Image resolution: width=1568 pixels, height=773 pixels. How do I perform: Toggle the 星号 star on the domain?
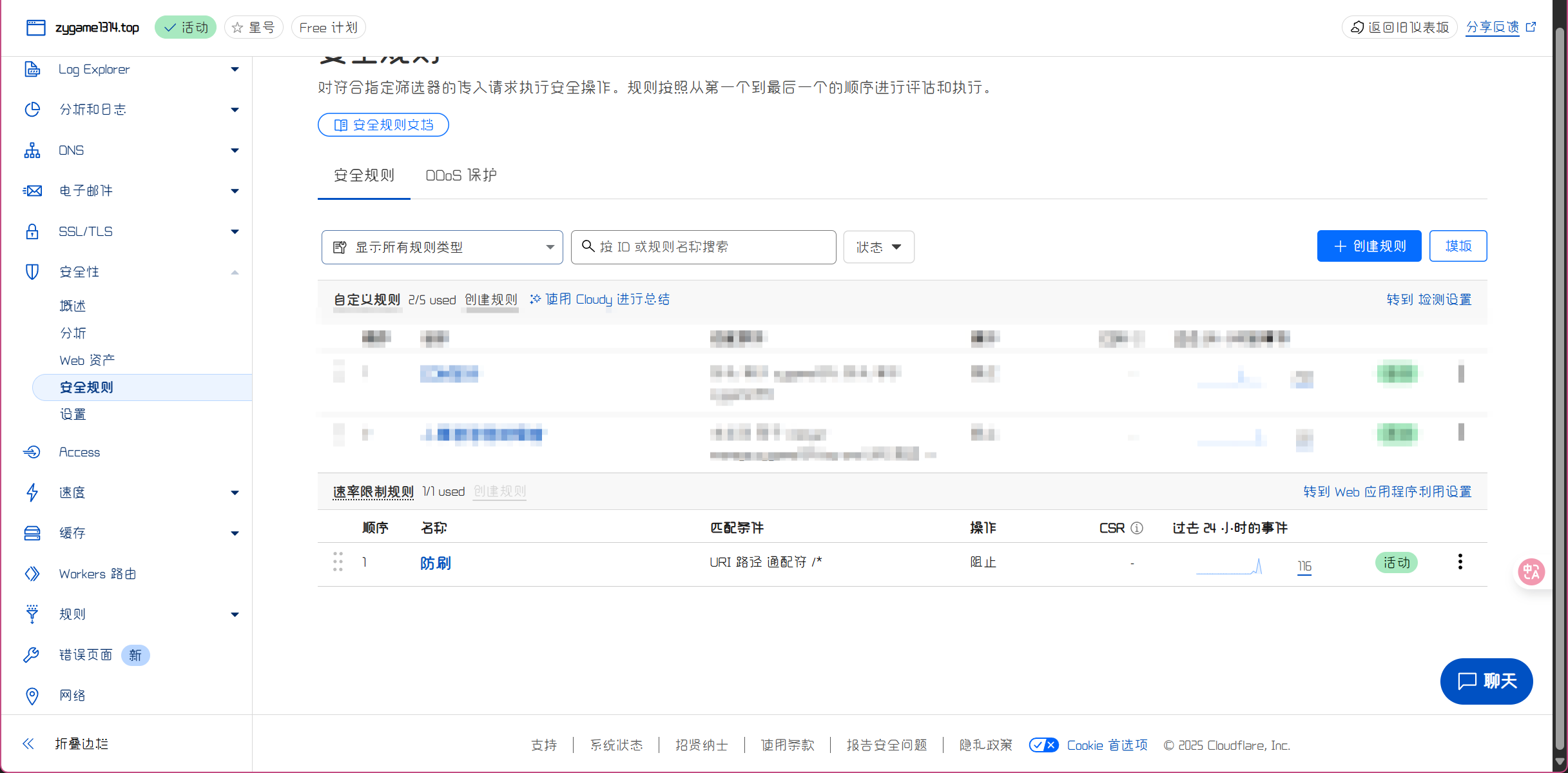(254, 28)
